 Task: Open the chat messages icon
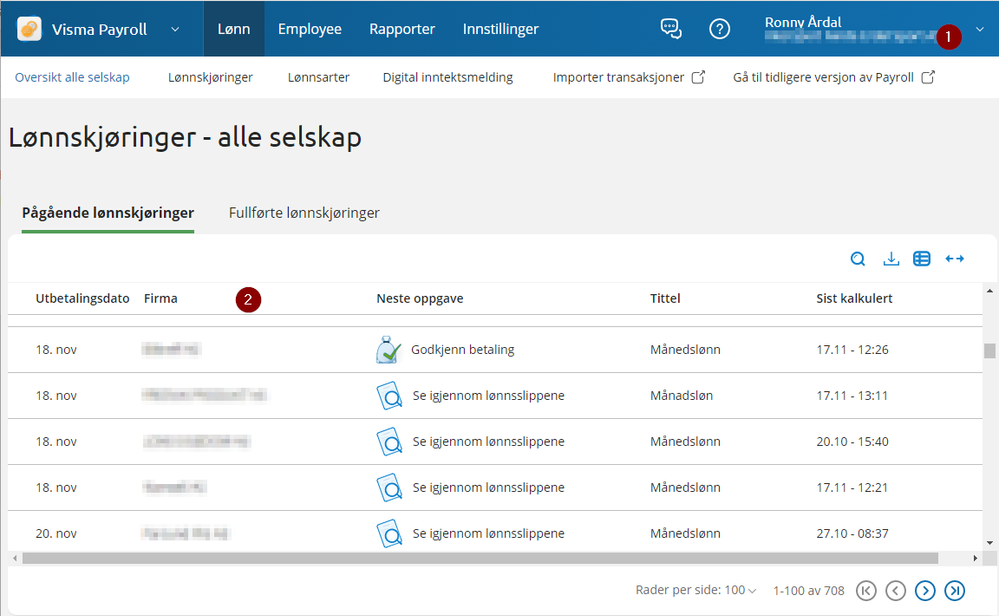point(671,29)
